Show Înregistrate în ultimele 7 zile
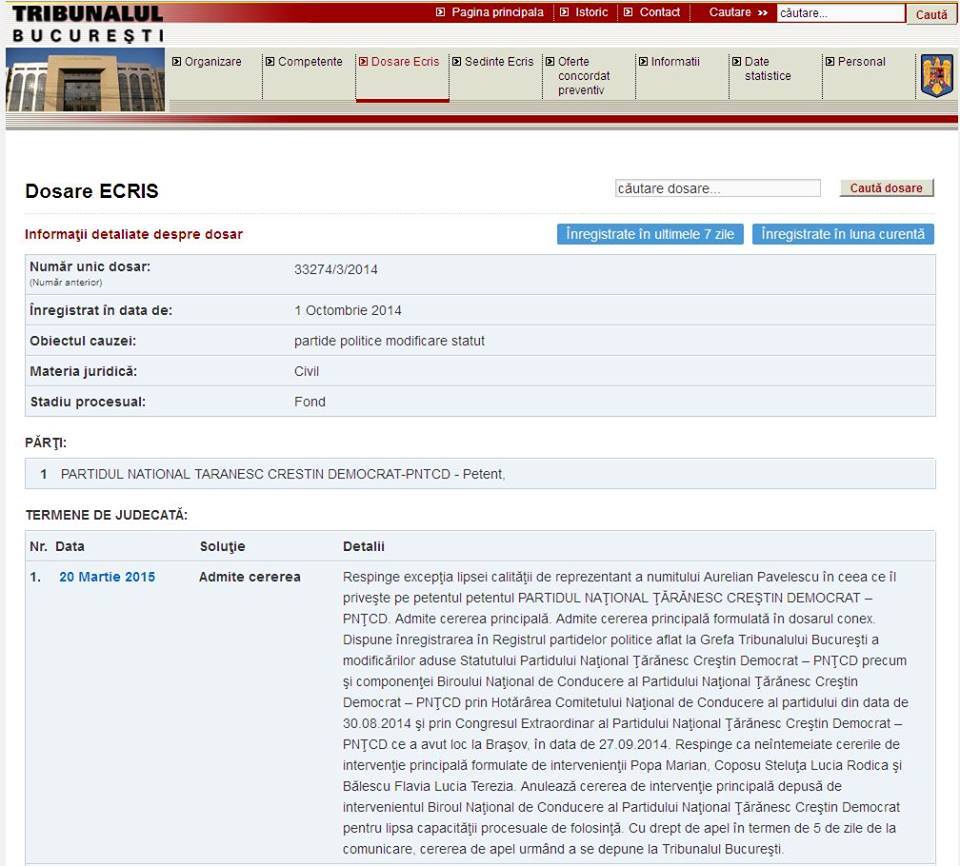This screenshot has height=866, width=960. (x=650, y=234)
